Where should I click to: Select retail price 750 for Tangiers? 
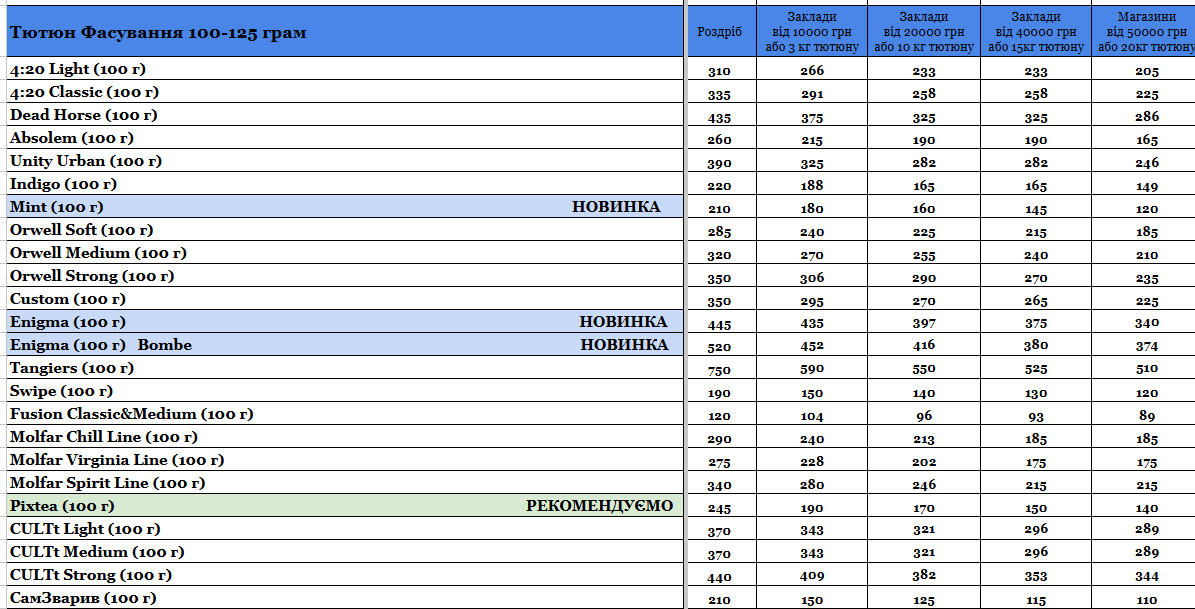(x=719, y=370)
